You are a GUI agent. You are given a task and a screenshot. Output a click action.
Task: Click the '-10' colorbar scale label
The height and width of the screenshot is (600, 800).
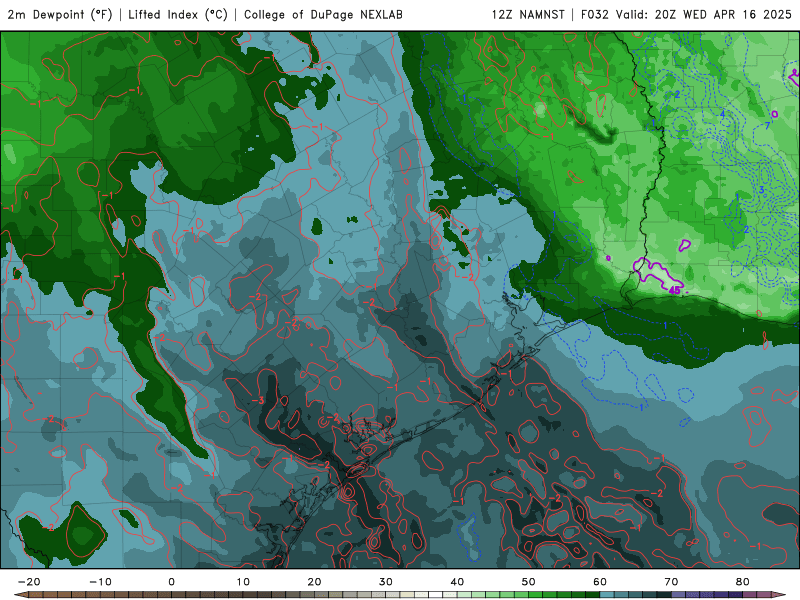tap(100, 582)
